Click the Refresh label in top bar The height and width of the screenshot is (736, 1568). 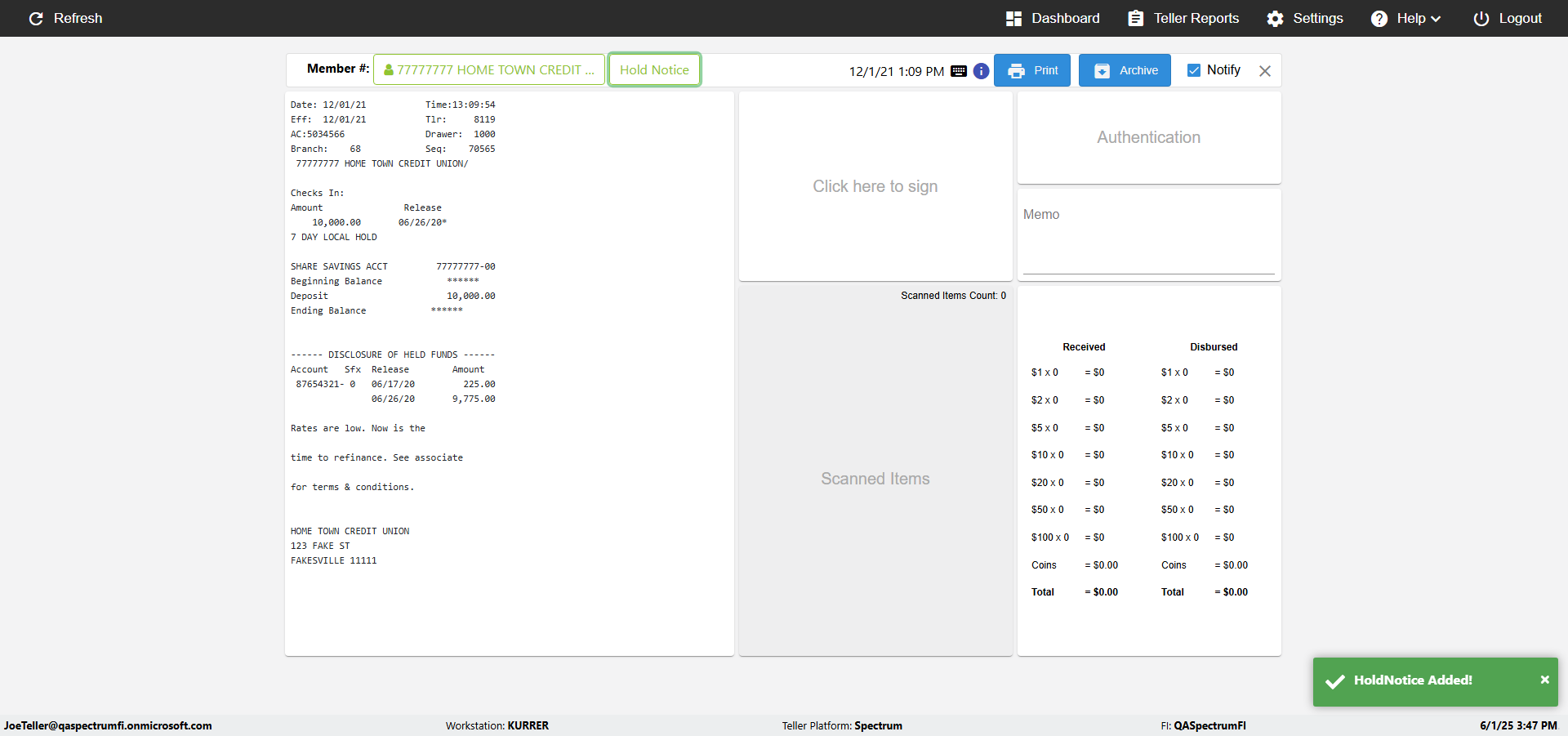pos(78,18)
